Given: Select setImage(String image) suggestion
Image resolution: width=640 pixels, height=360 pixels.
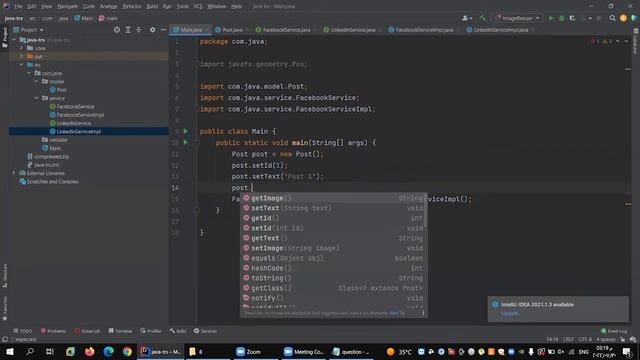Looking at the screenshot, I should click(333, 248).
